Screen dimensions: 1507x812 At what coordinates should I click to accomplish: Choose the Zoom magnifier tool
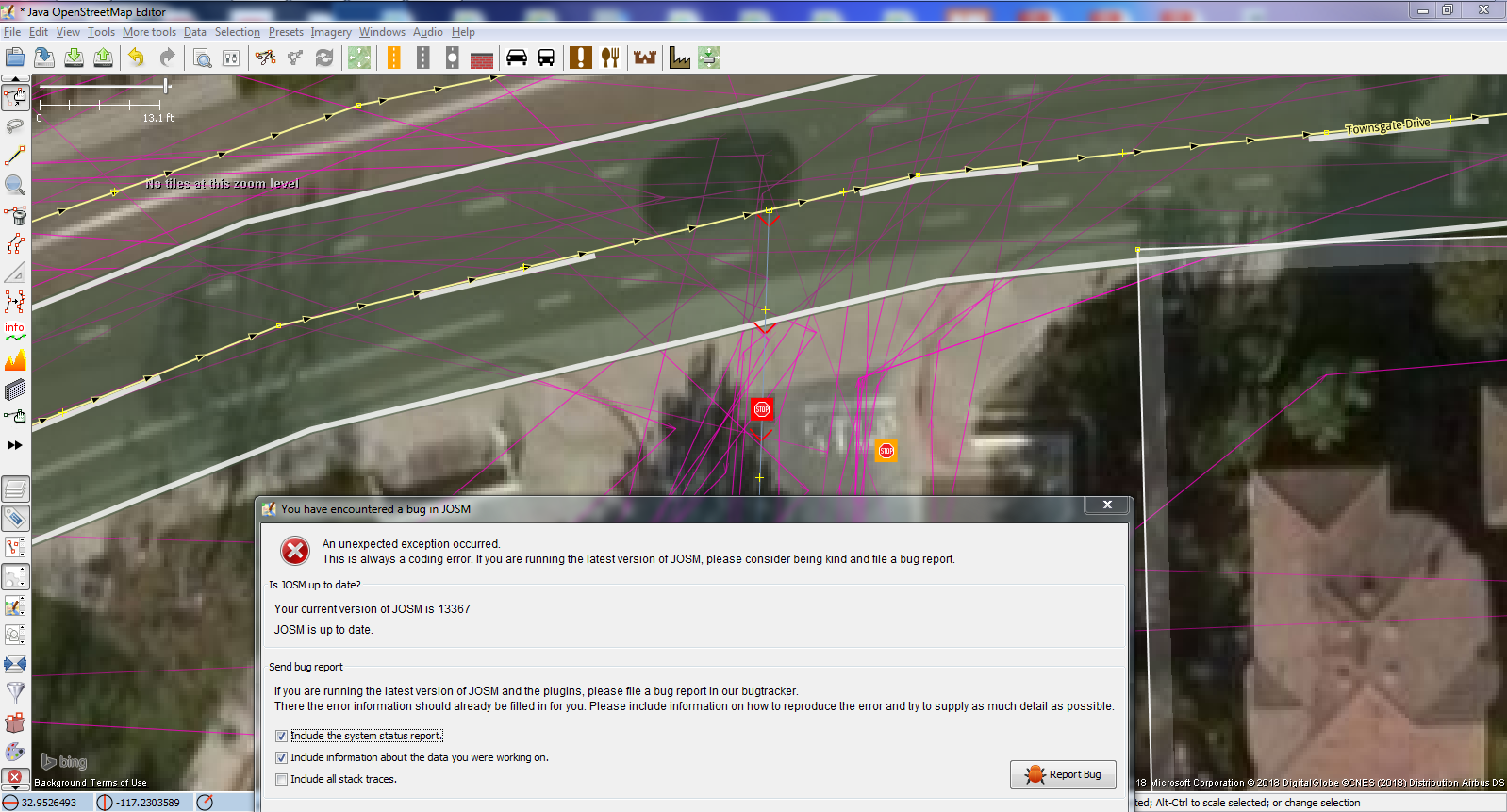click(x=15, y=185)
